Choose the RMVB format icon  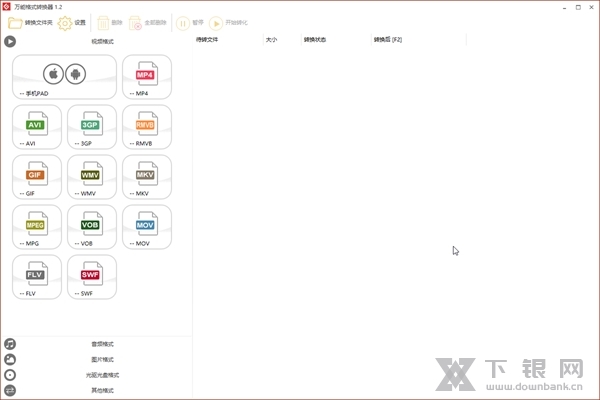[147, 127]
